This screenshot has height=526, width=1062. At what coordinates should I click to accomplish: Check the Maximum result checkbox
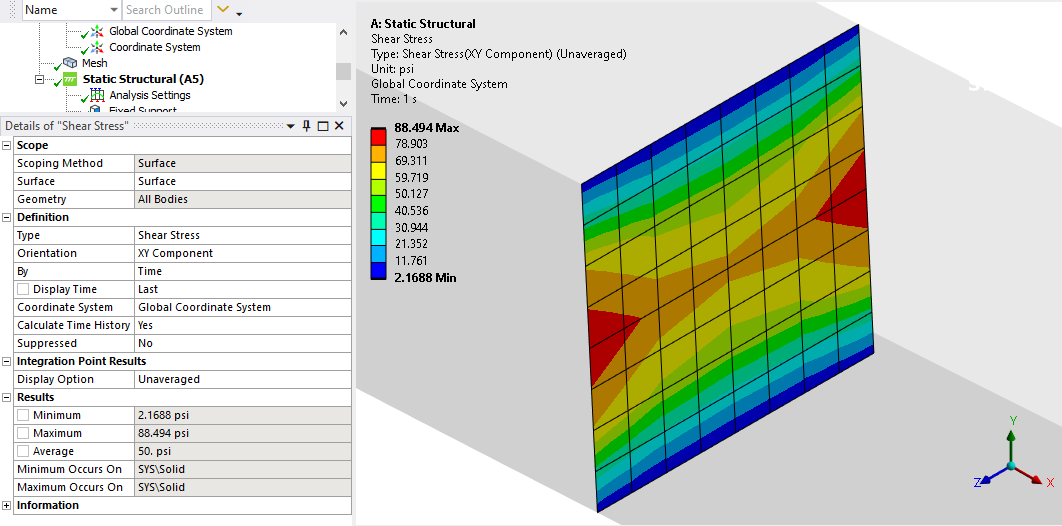pos(23,434)
